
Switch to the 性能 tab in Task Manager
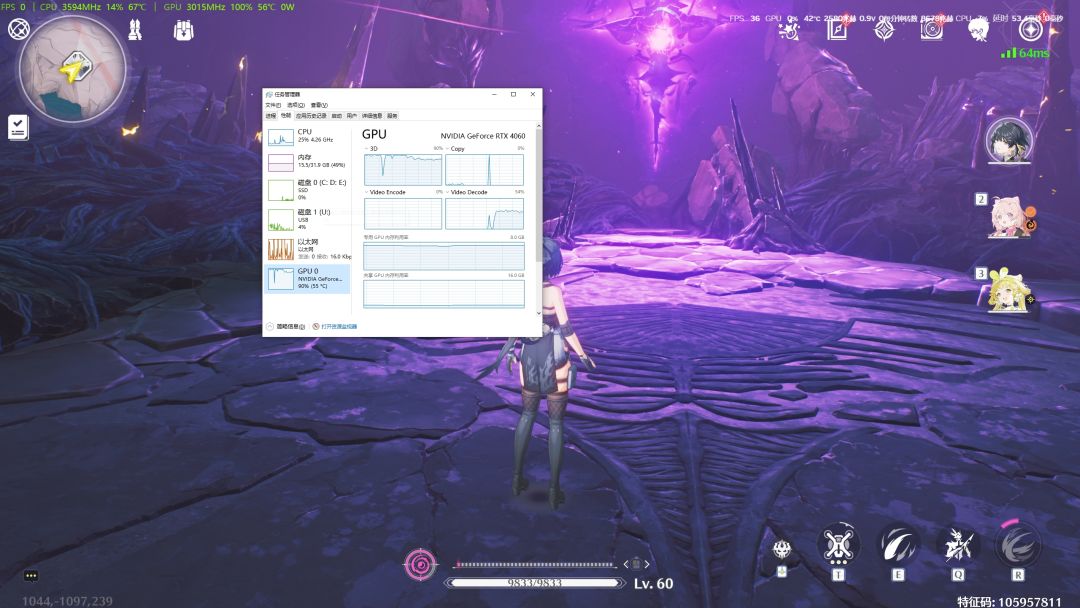(285, 116)
